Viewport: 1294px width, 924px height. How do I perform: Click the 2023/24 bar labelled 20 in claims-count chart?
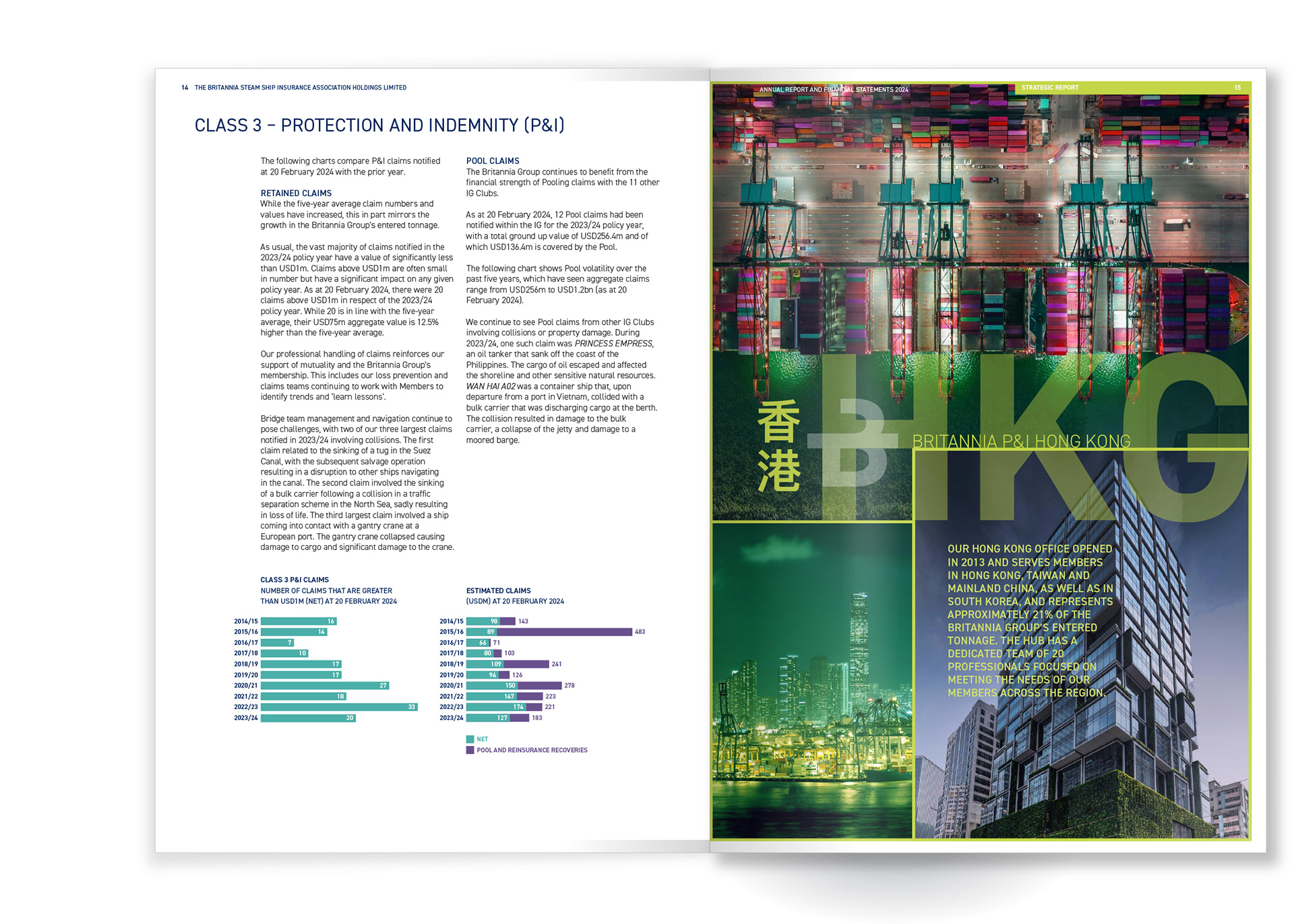point(308,718)
